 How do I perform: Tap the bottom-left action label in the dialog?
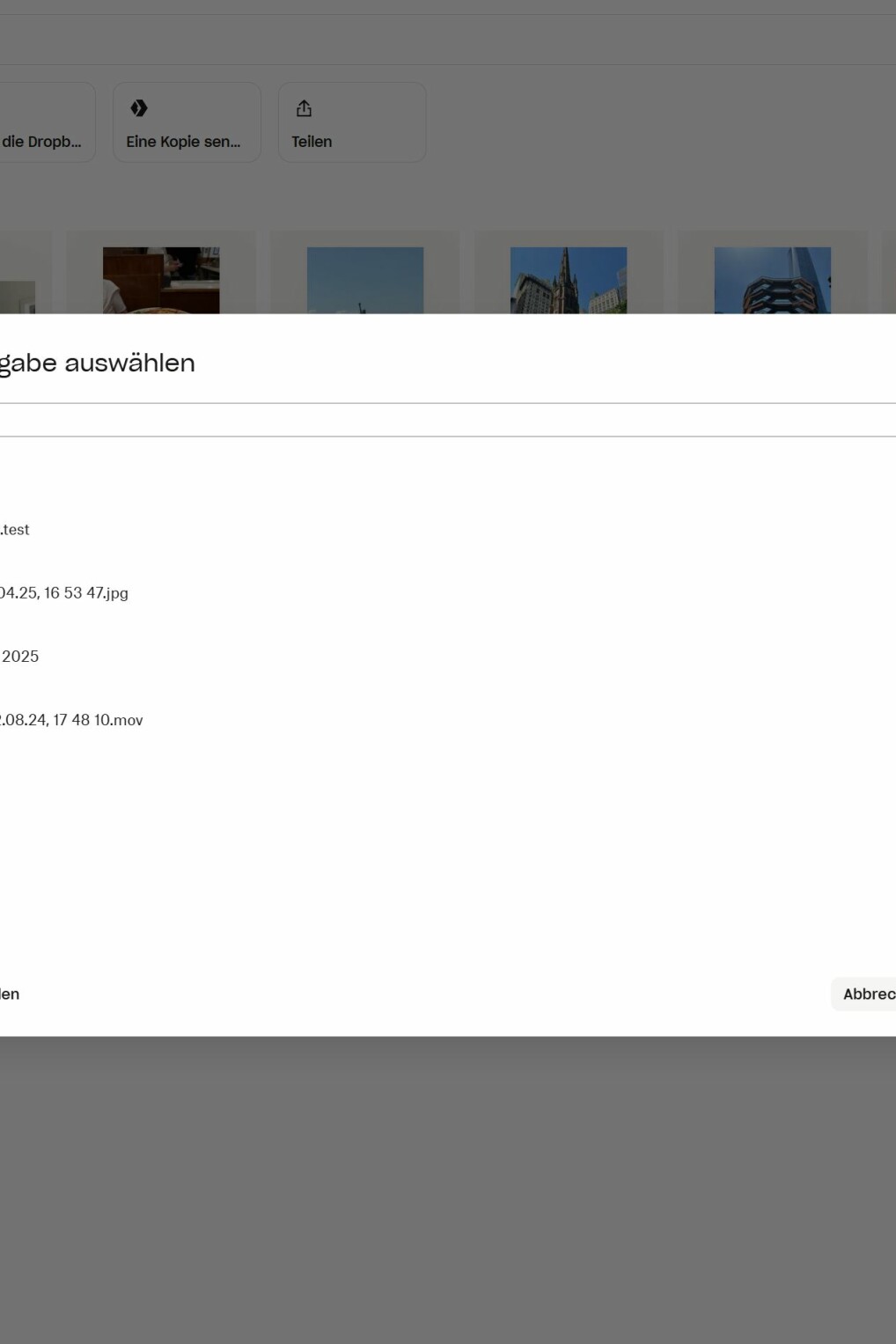10,993
